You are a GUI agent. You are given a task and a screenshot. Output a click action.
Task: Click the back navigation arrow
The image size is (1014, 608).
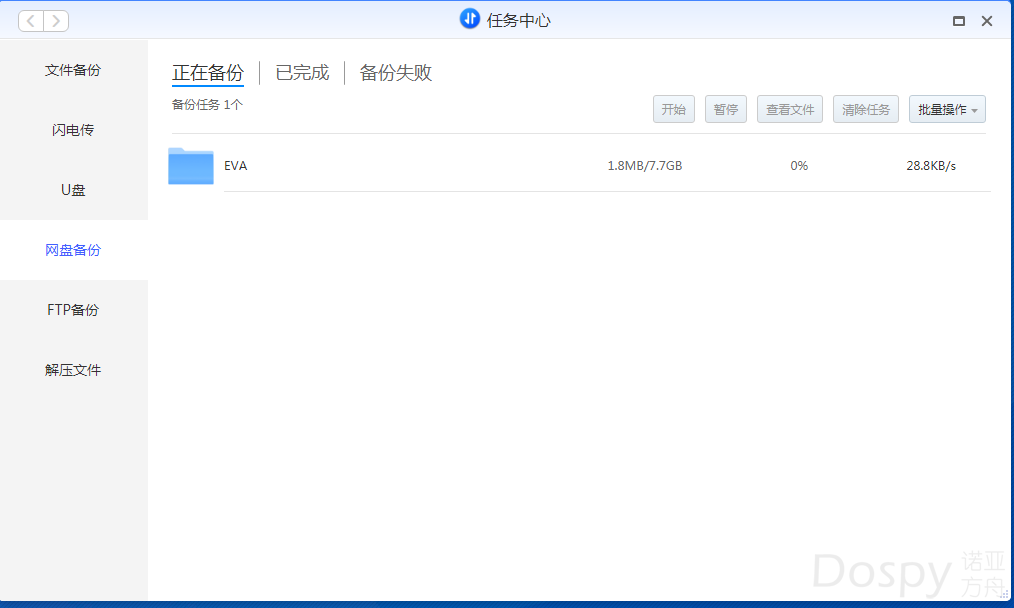click(31, 21)
